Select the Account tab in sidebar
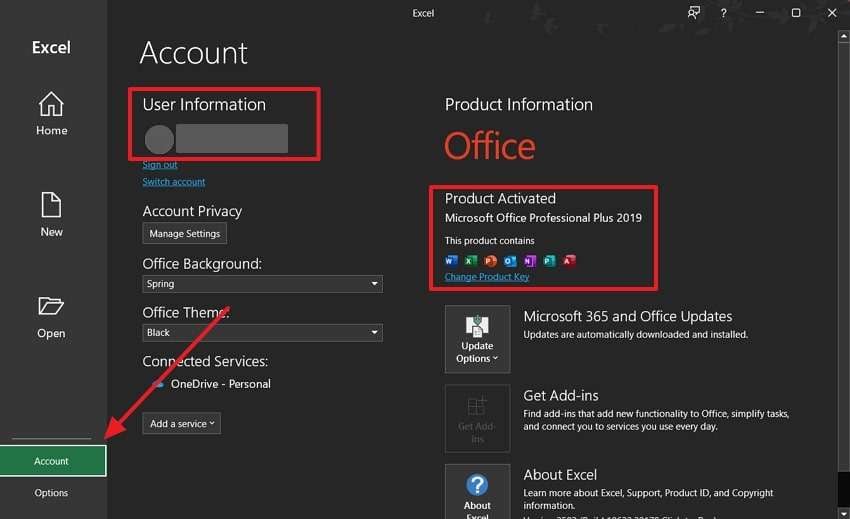 tap(53, 461)
